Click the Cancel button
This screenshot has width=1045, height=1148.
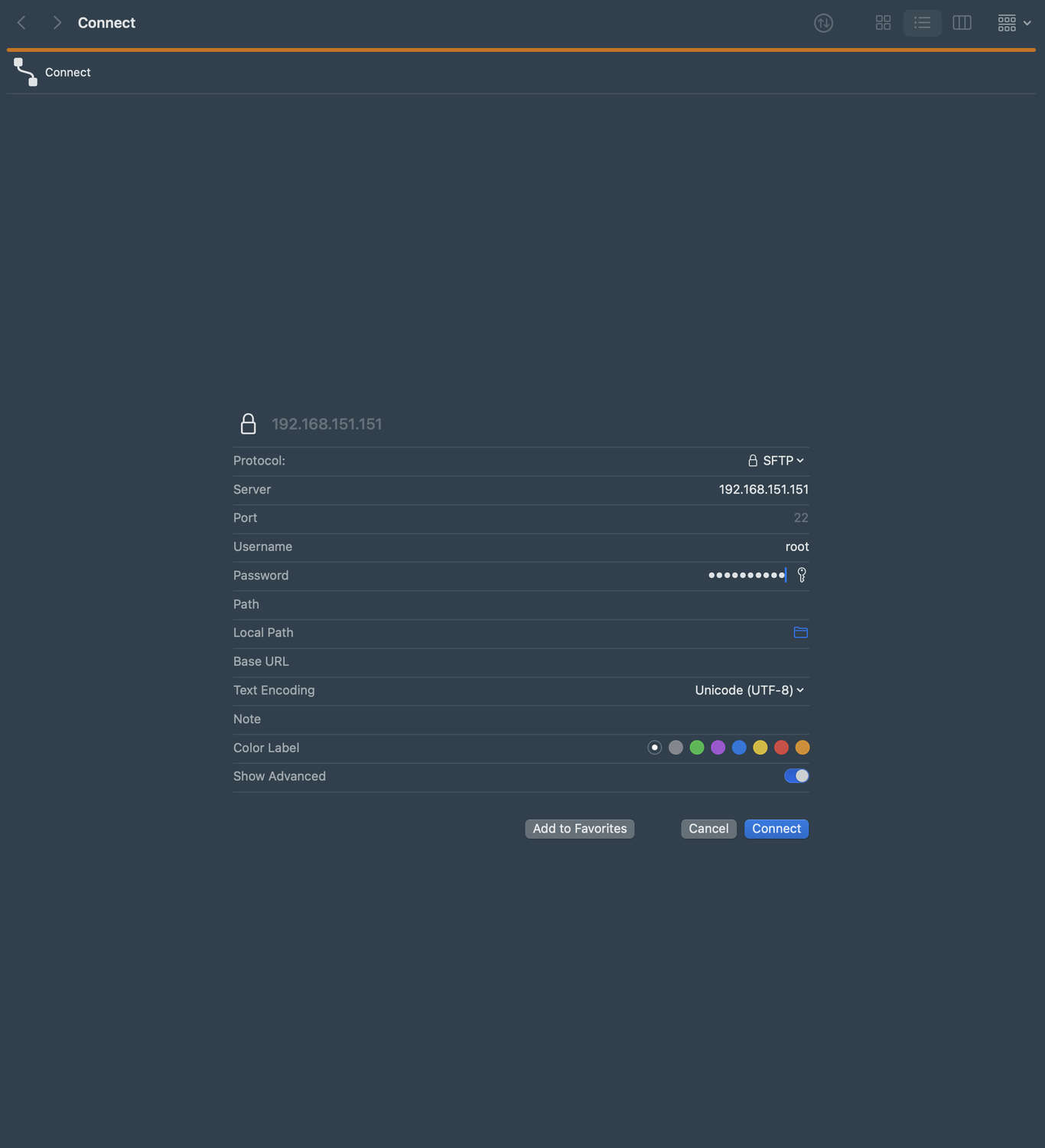(708, 829)
